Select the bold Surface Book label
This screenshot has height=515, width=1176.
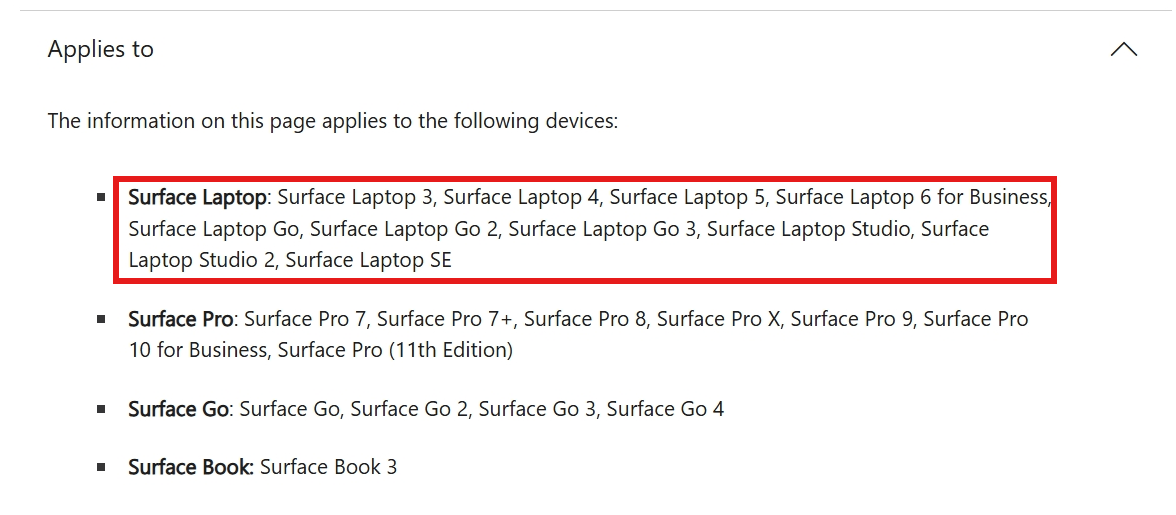[x=191, y=467]
